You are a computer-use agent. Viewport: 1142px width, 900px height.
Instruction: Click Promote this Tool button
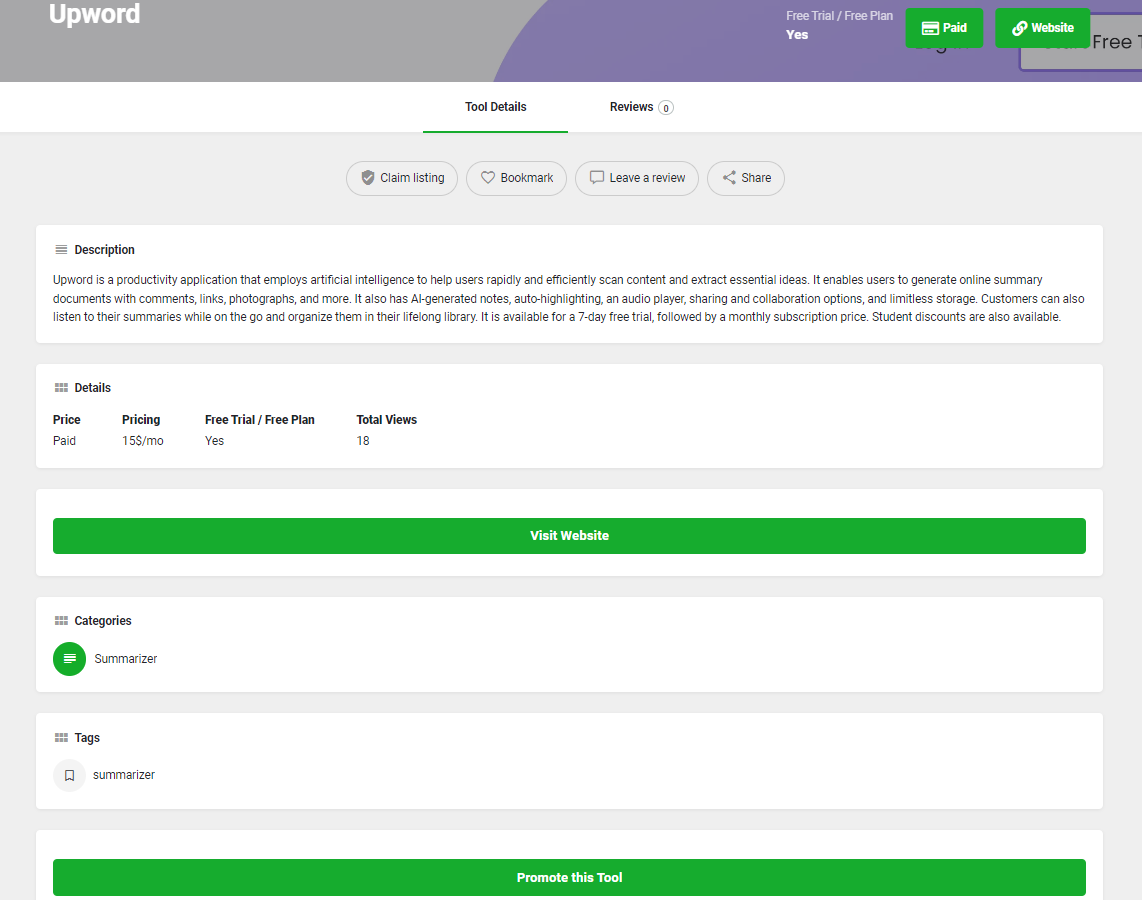click(569, 877)
